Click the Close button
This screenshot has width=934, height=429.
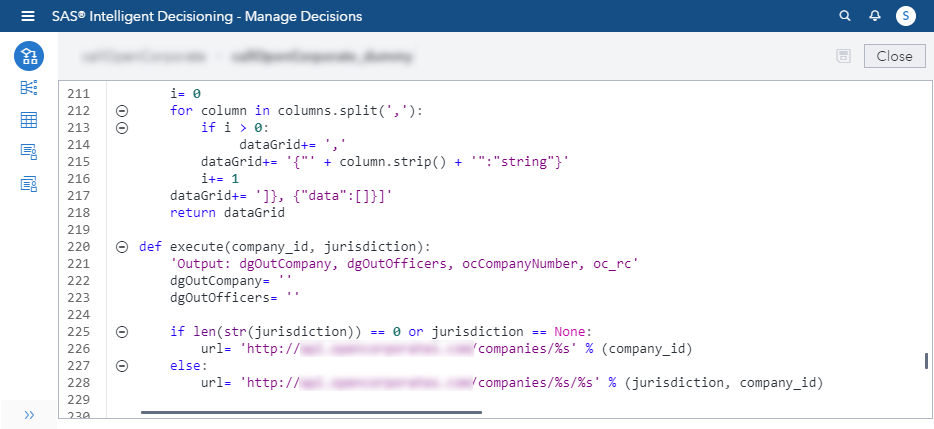coord(894,56)
